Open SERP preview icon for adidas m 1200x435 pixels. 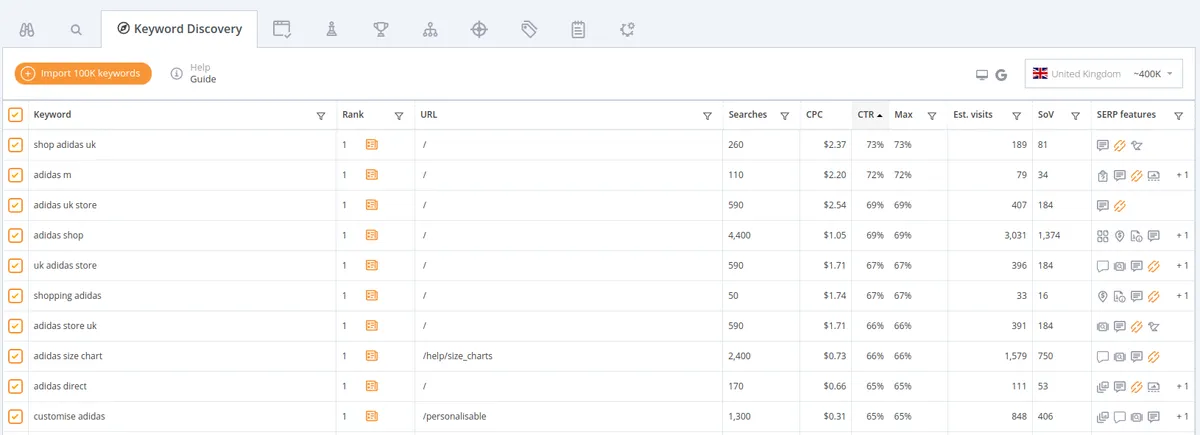coord(372,175)
